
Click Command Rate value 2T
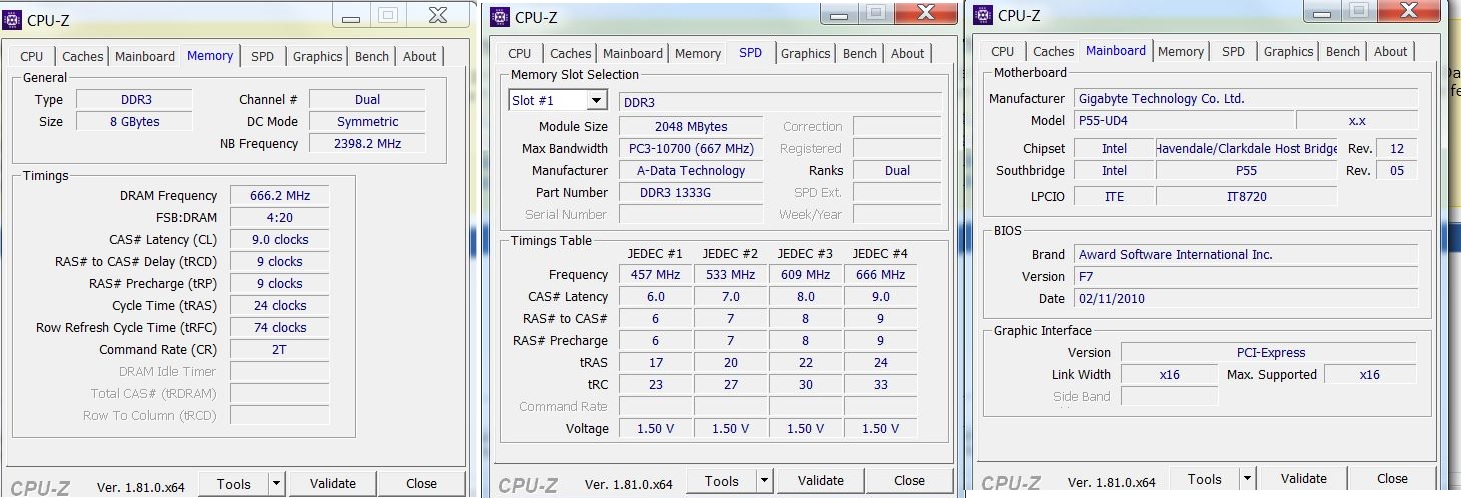tap(280, 350)
